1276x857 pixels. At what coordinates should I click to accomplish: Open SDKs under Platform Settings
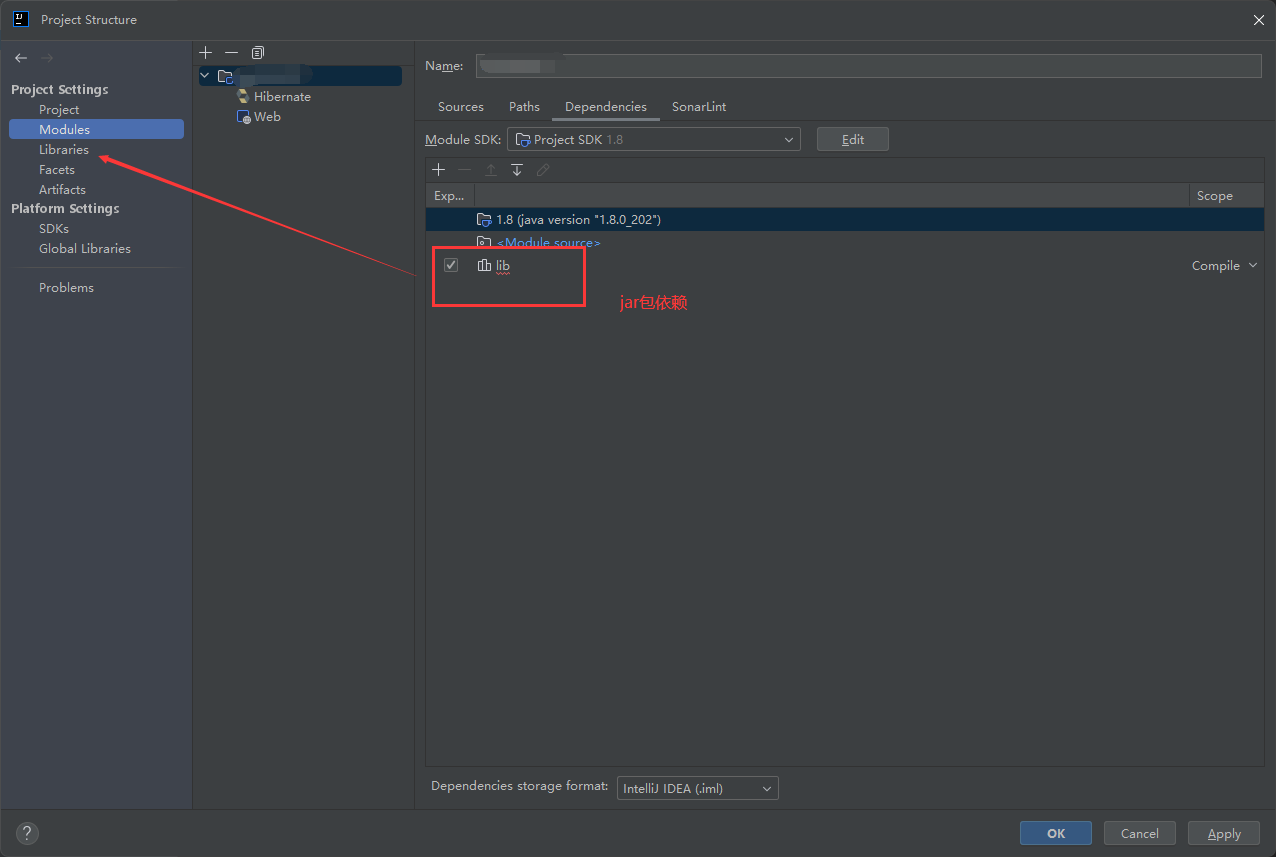click(54, 229)
